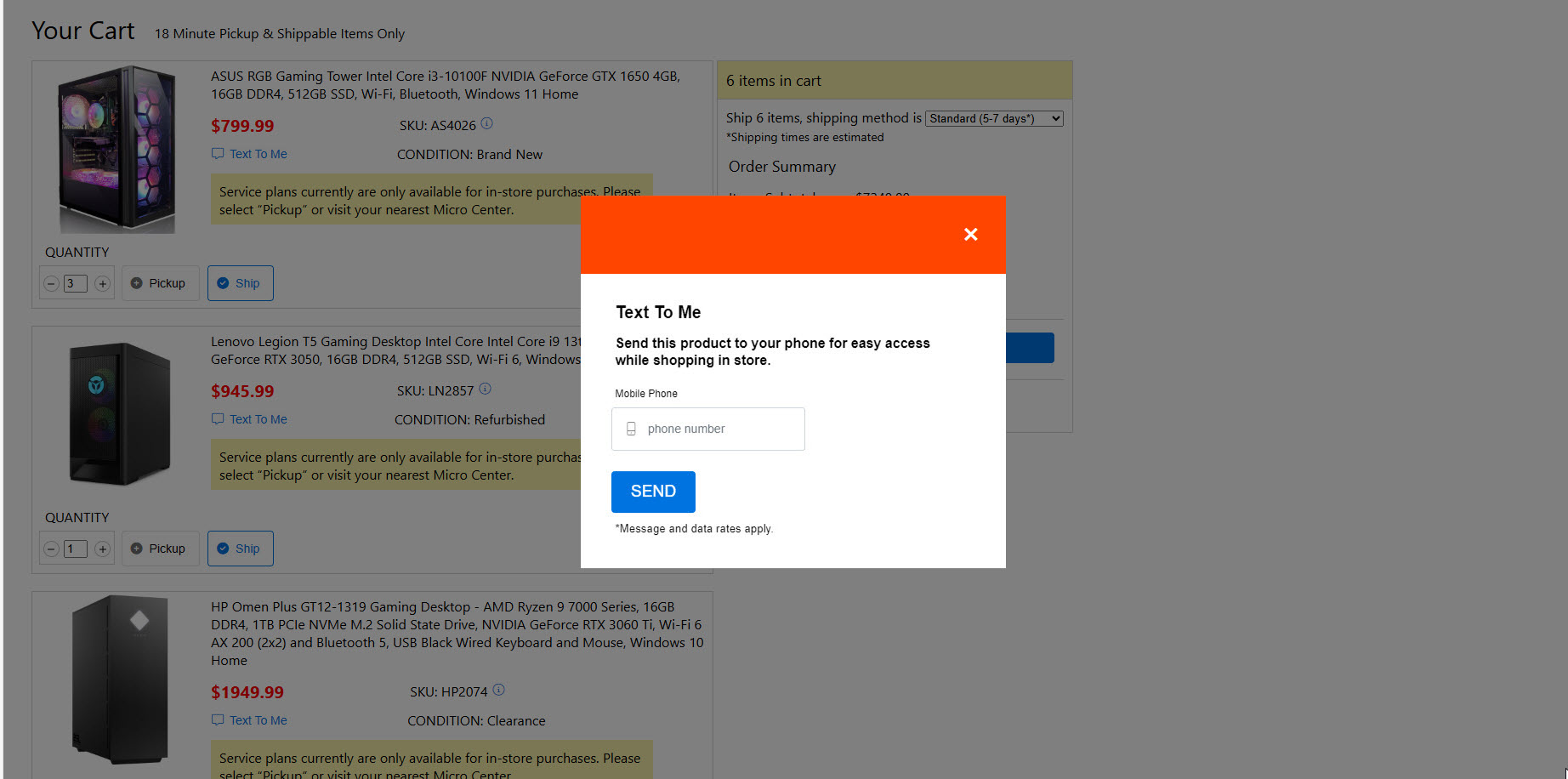The width and height of the screenshot is (1568, 779).
Task: Select Pickup for Lenovo Legion T5
Action: coord(159,549)
